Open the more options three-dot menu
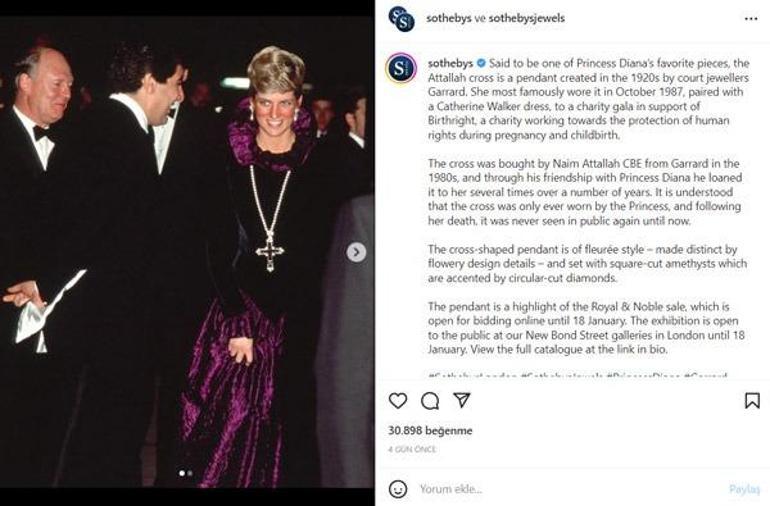Screen dimensions: 770x506 coord(751,18)
